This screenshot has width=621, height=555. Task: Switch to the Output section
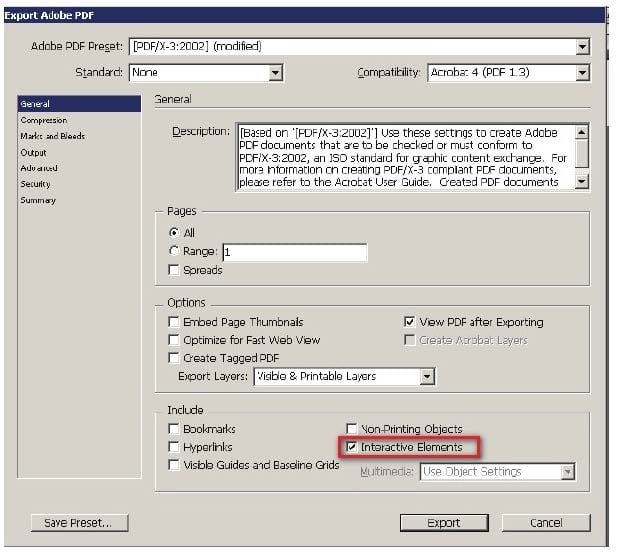tap(33, 152)
